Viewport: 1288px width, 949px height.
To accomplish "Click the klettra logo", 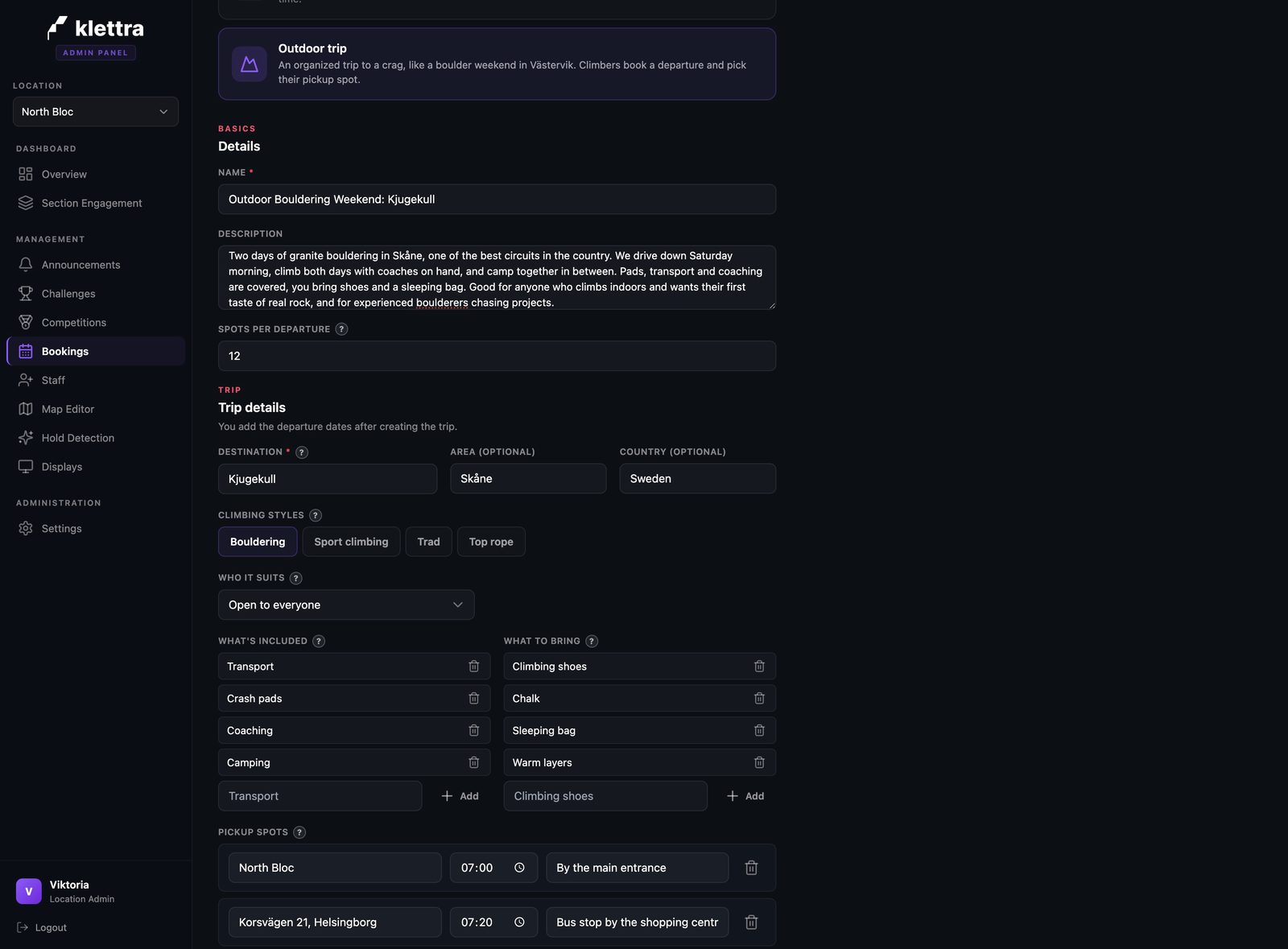I will coord(96,28).
